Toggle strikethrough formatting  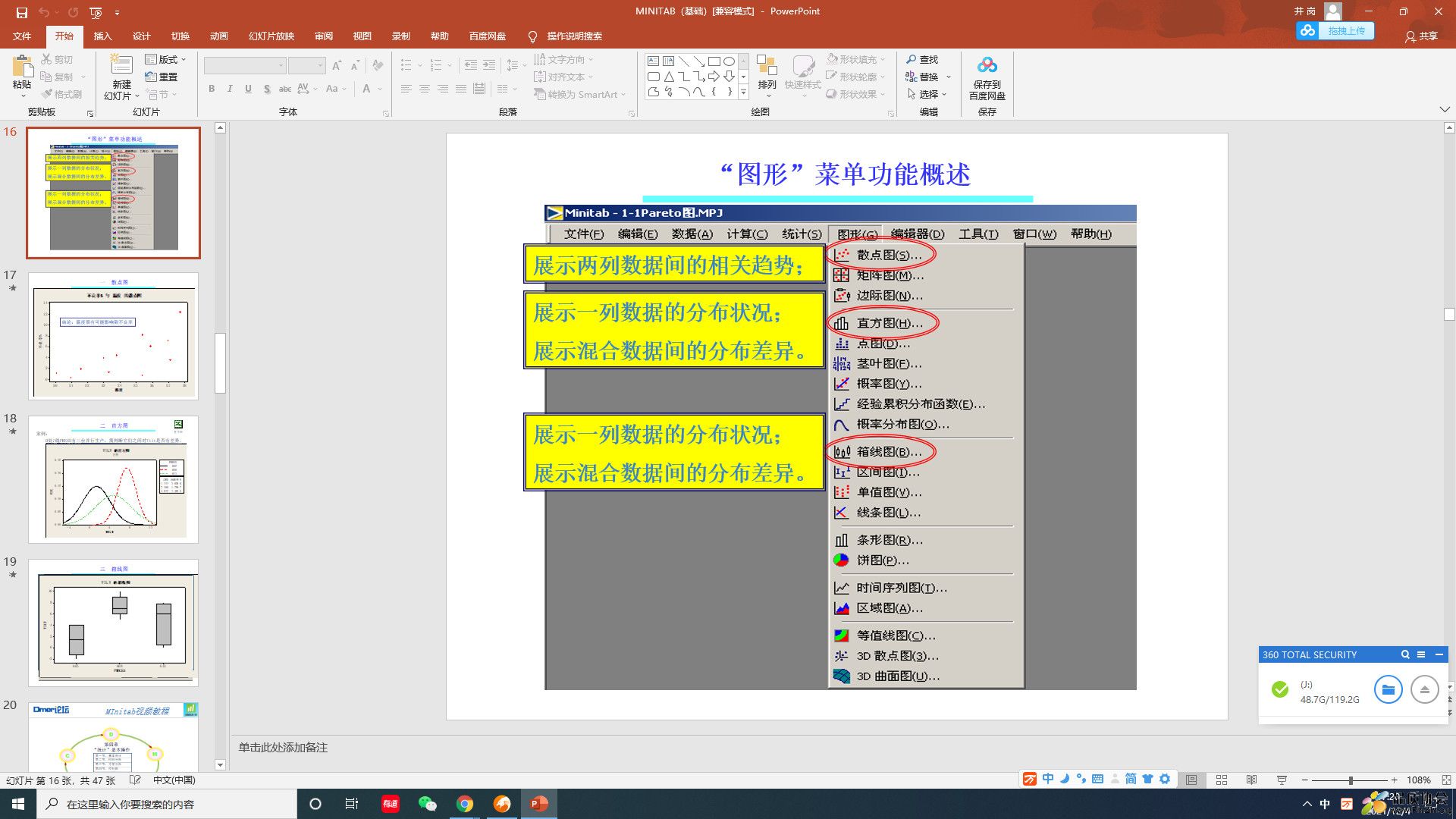point(285,89)
